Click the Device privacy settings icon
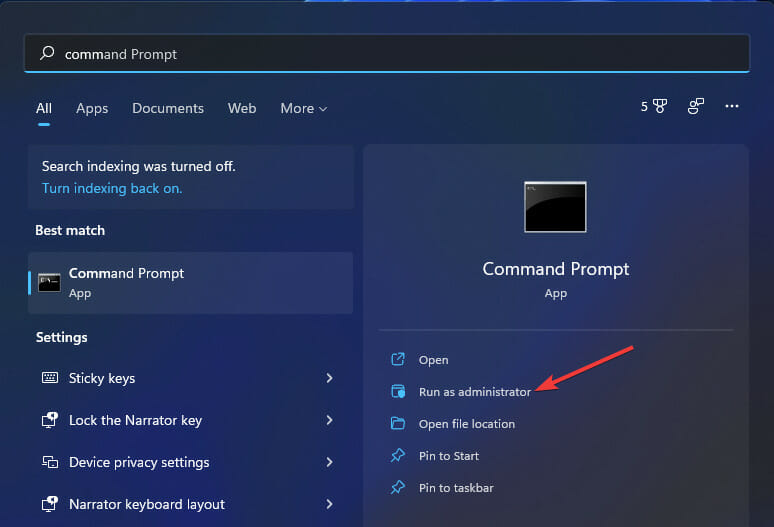This screenshot has width=774, height=527. click(50, 462)
